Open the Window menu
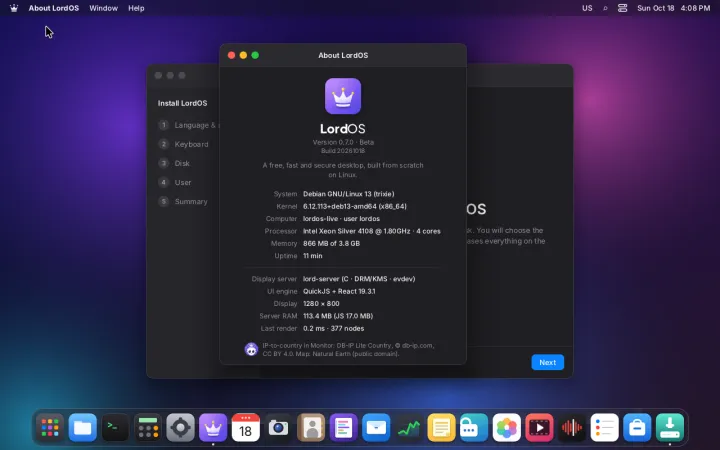This screenshot has width=720, height=450. 103,8
